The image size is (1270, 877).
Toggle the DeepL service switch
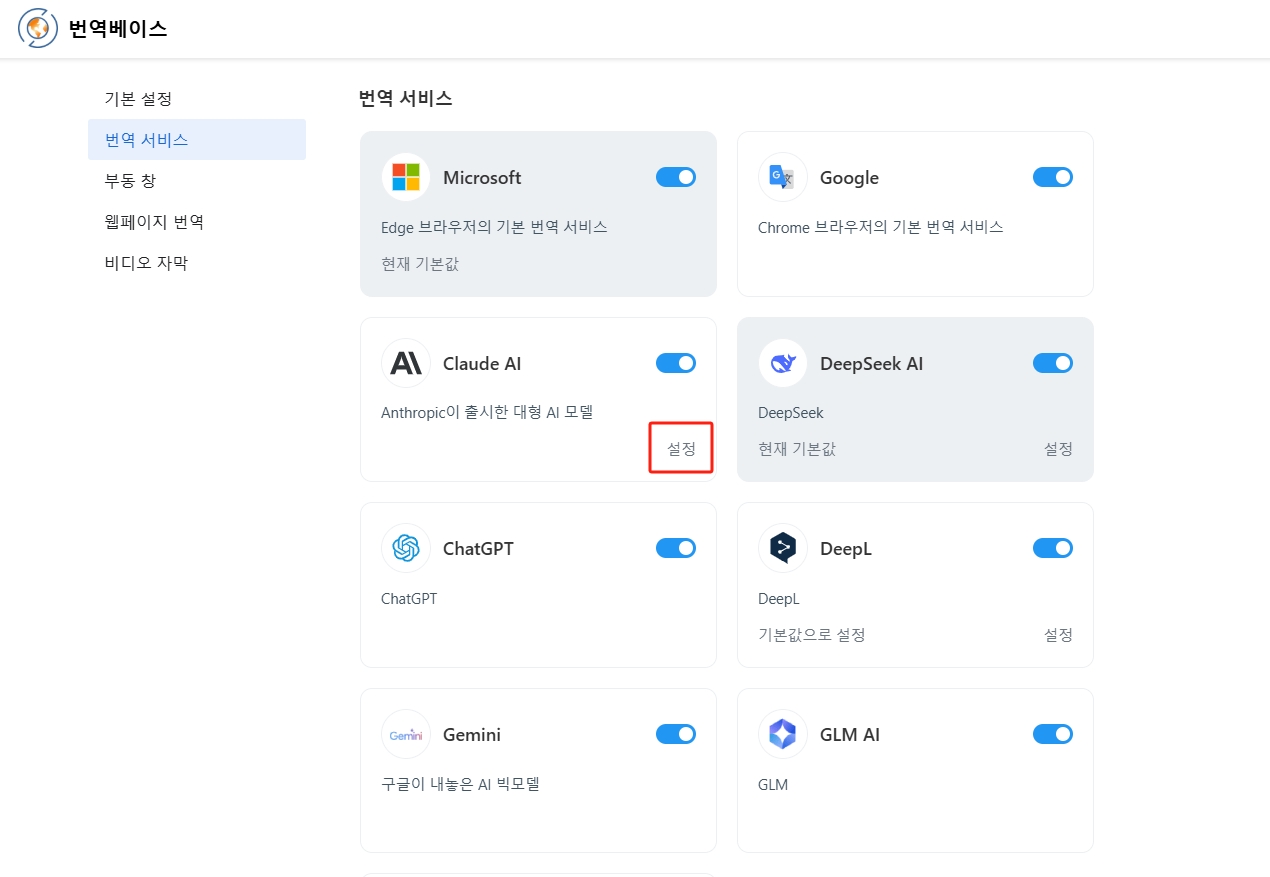(x=1053, y=548)
